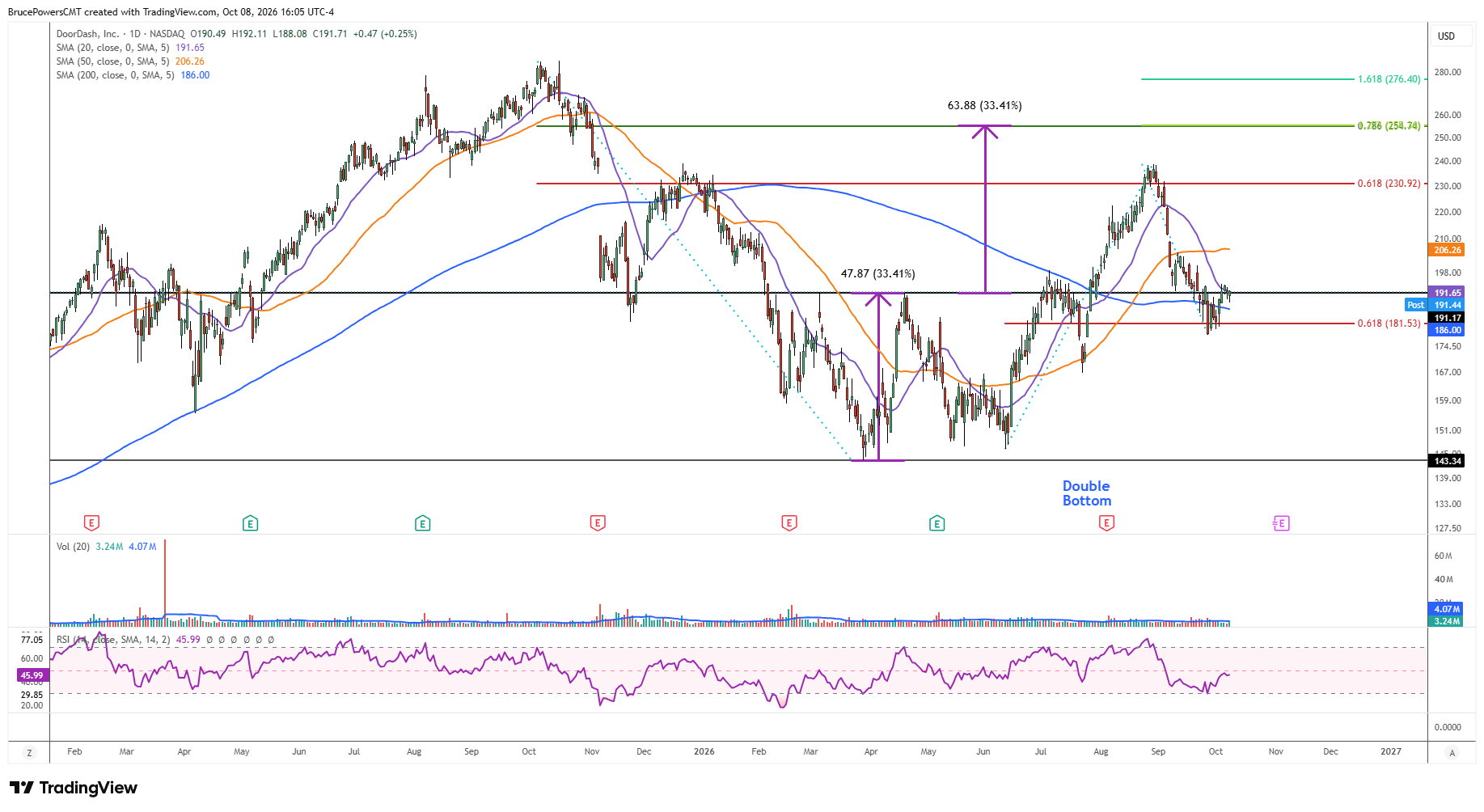Click the Post 191.44 price label

pos(1435,305)
